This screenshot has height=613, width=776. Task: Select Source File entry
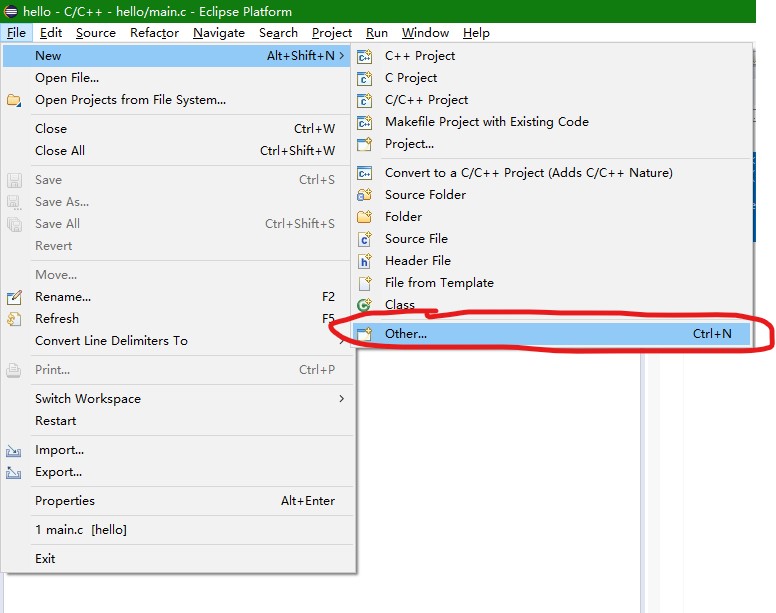coord(551,238)
